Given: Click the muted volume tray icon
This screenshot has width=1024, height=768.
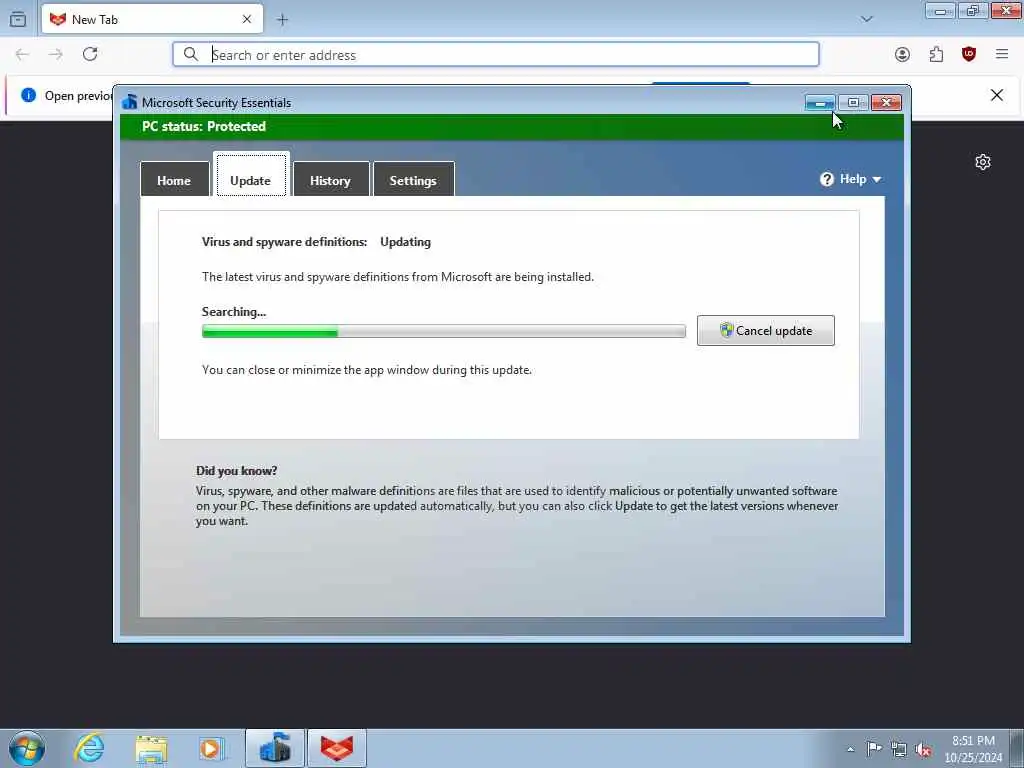Looking at the screenshot, I should click(x=923, y=749).
